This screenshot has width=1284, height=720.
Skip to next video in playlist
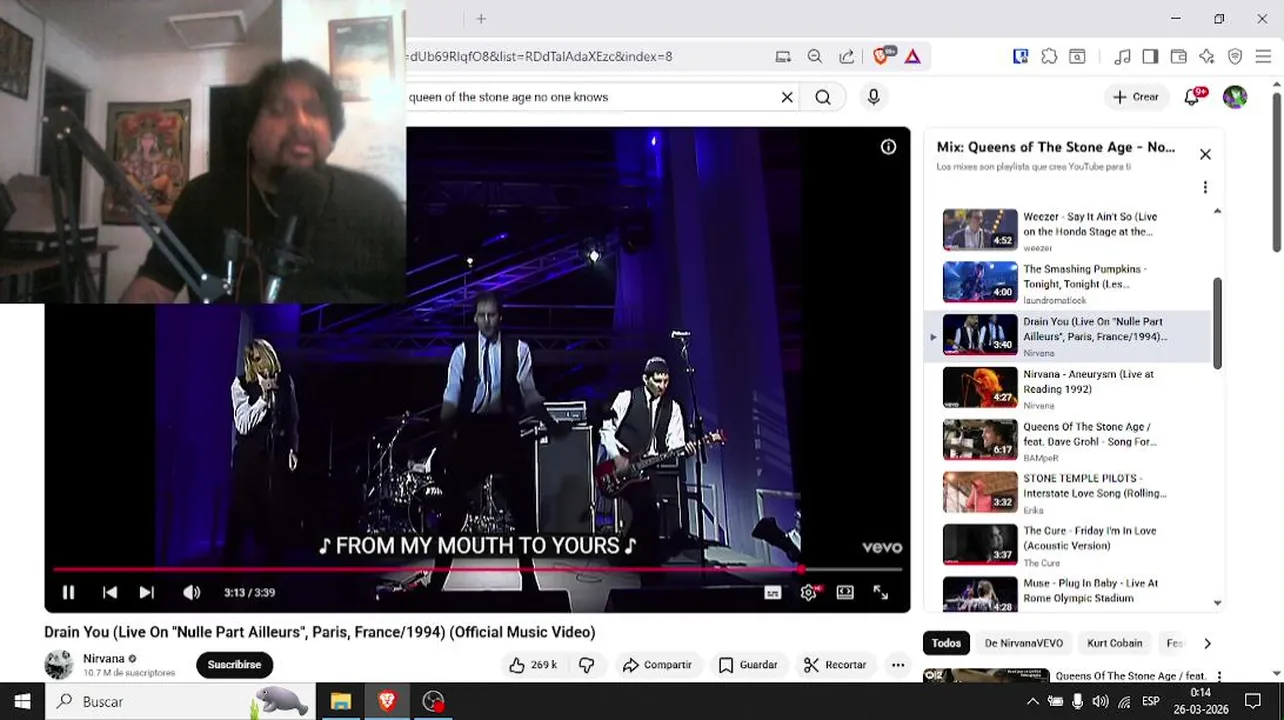pyautogui.click(x=146, y=592)
